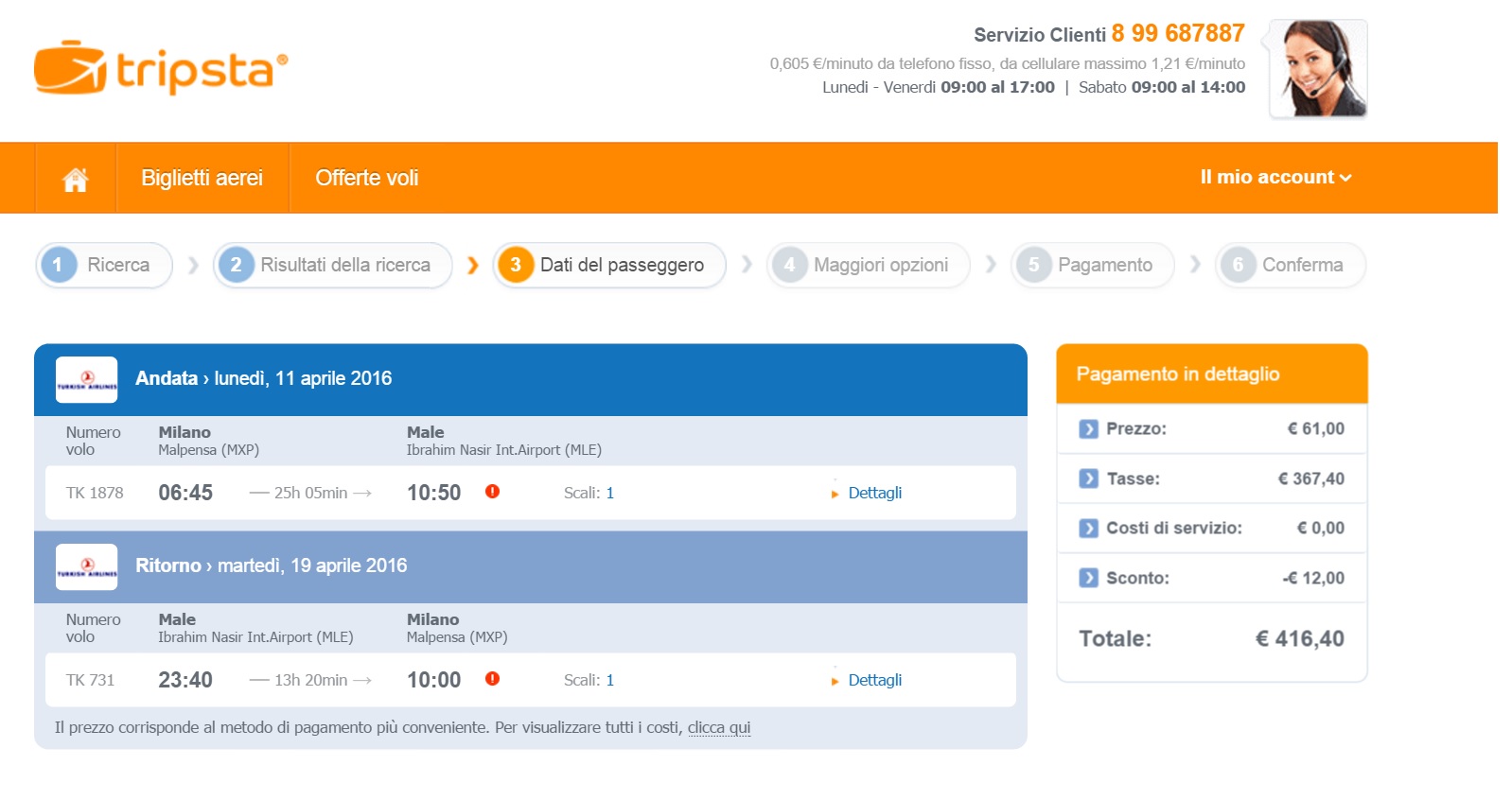Click the tripsta logo

[x=161, y=68]
